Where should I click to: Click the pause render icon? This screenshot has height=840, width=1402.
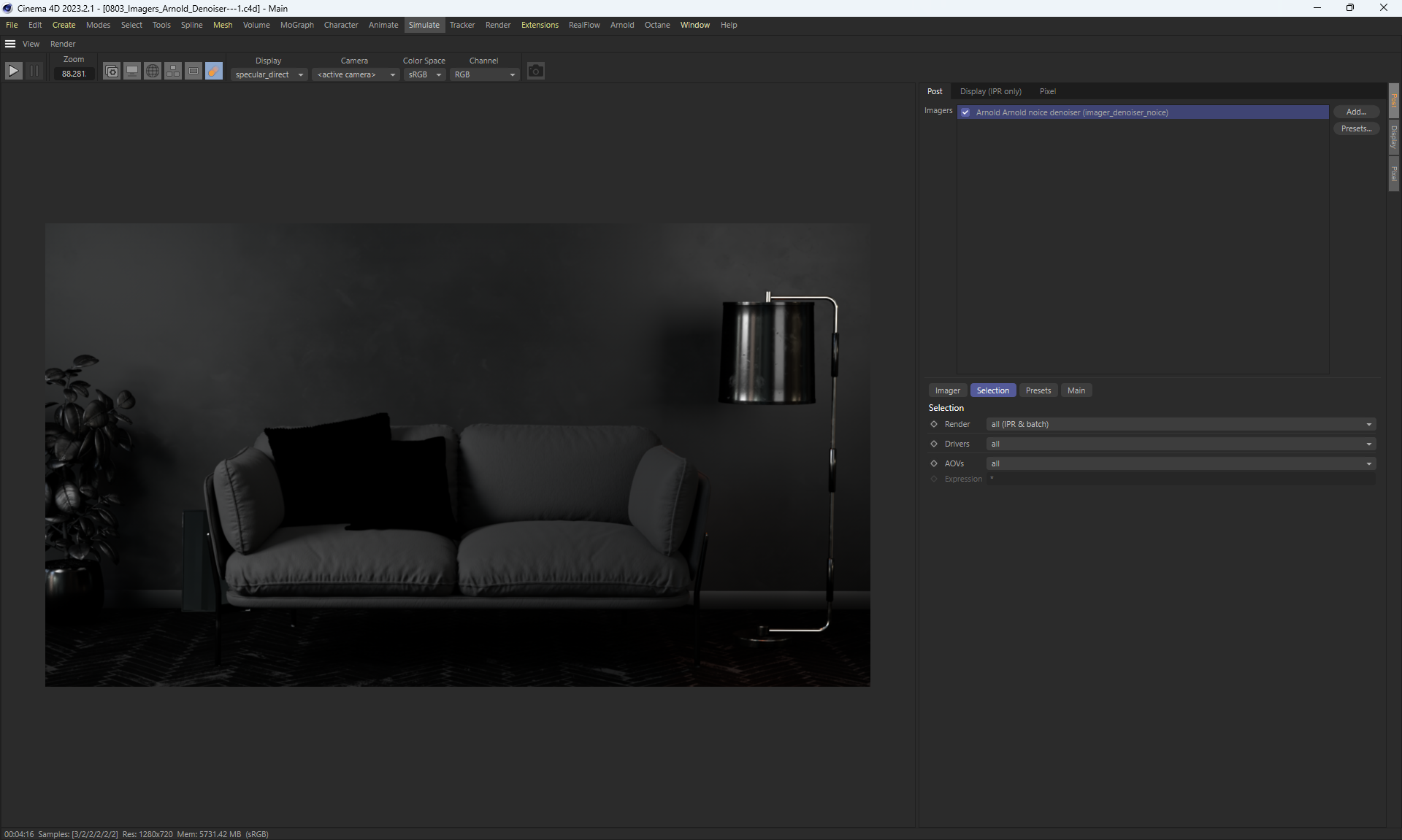pos(34,72)
